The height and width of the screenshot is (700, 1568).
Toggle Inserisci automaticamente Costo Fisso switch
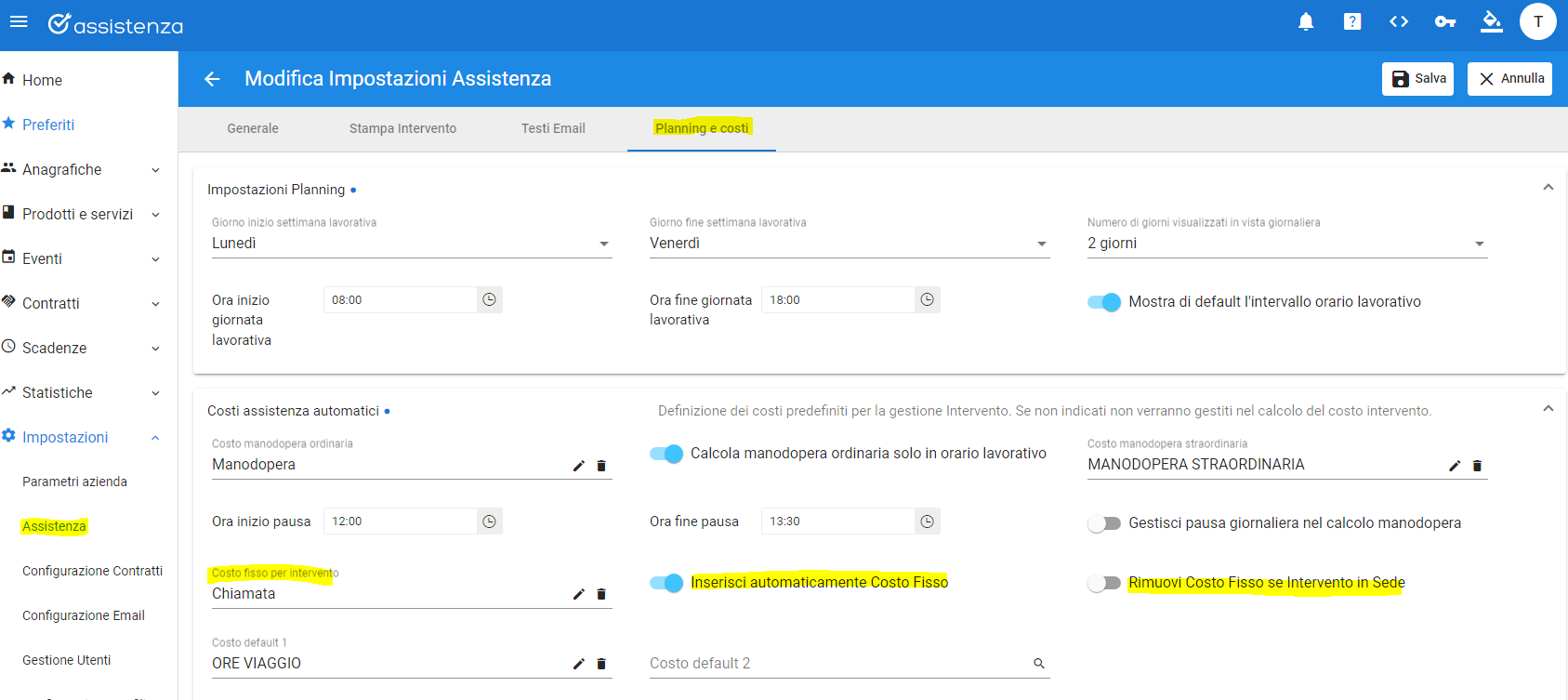pyautogui.click(x=666, y=583)
